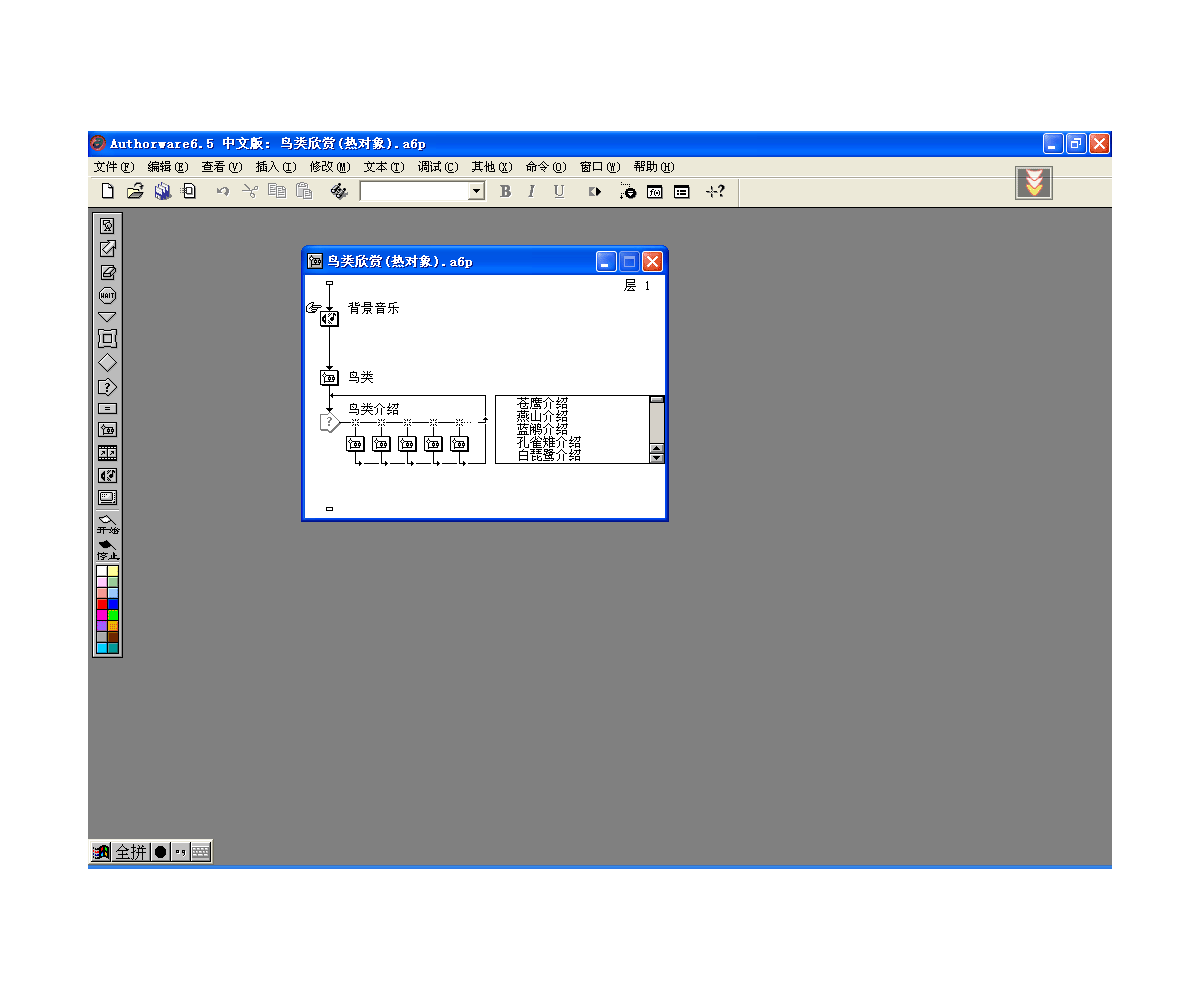This screenshot has height=1000, width=1200.
Task: Select the Display icon in the palette
Action: 107,226
